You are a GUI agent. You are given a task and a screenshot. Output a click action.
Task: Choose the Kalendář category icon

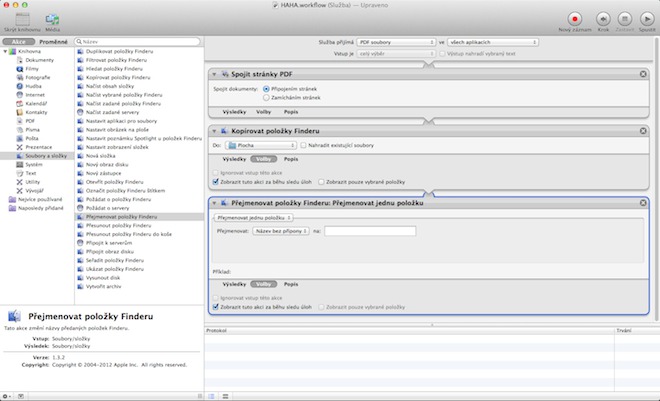tap(20, 105)
